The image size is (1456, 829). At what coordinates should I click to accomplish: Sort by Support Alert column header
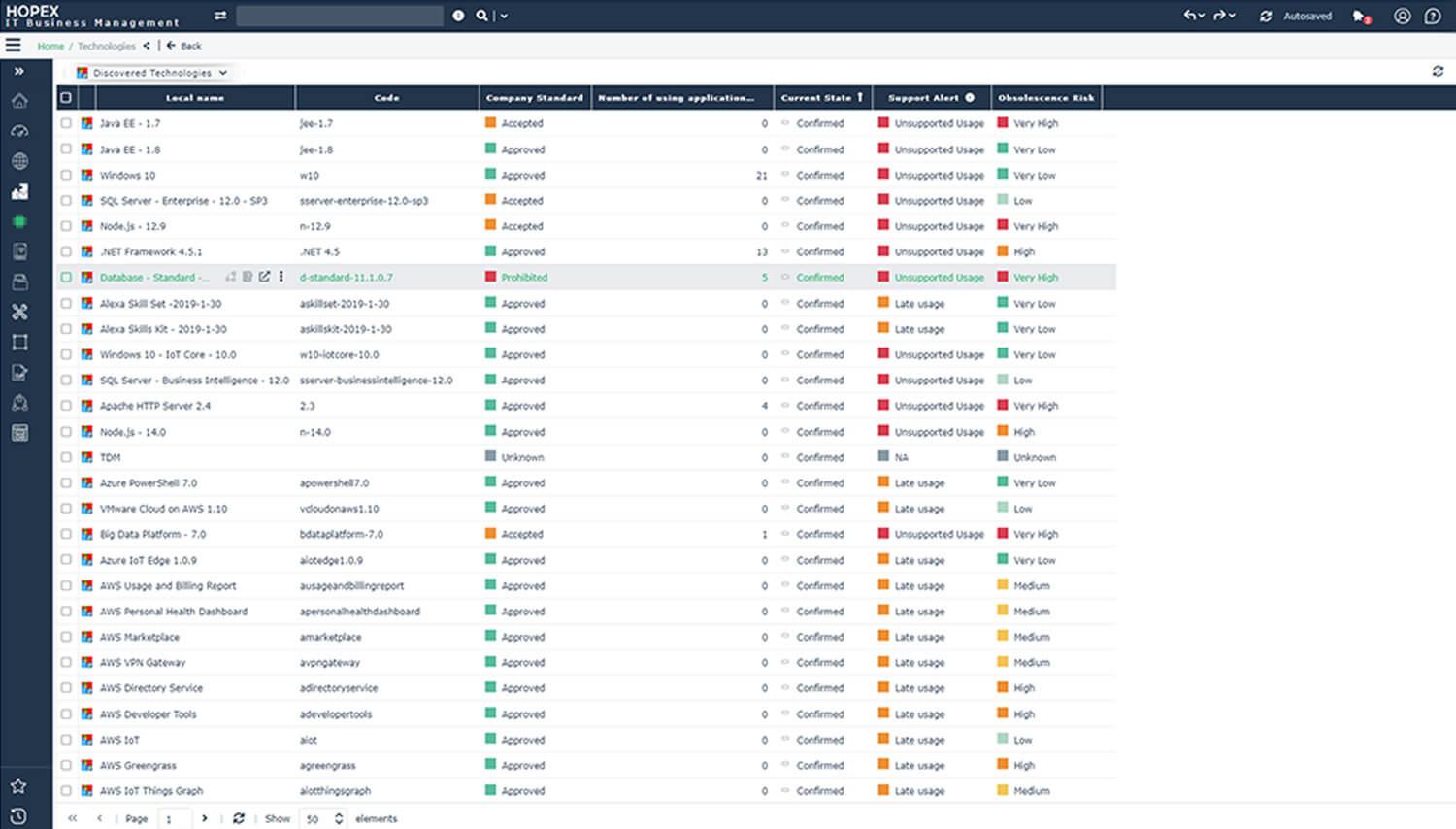pyautogui.click(x=931, y=97)
